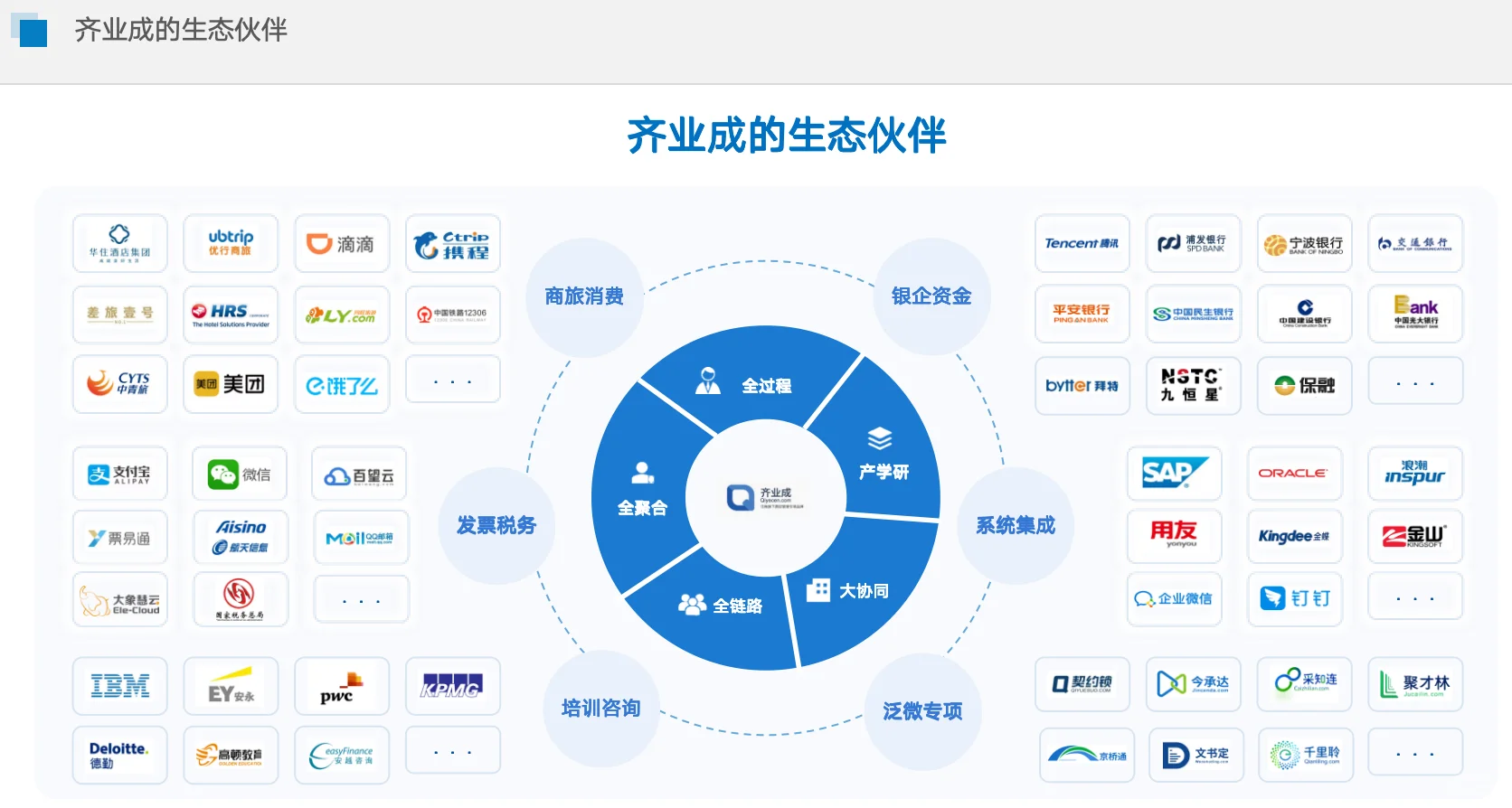This screenshot has height=808, width=1512.
Task: Open the Aisino 航天信息 logo
Action: click(241, 537)
